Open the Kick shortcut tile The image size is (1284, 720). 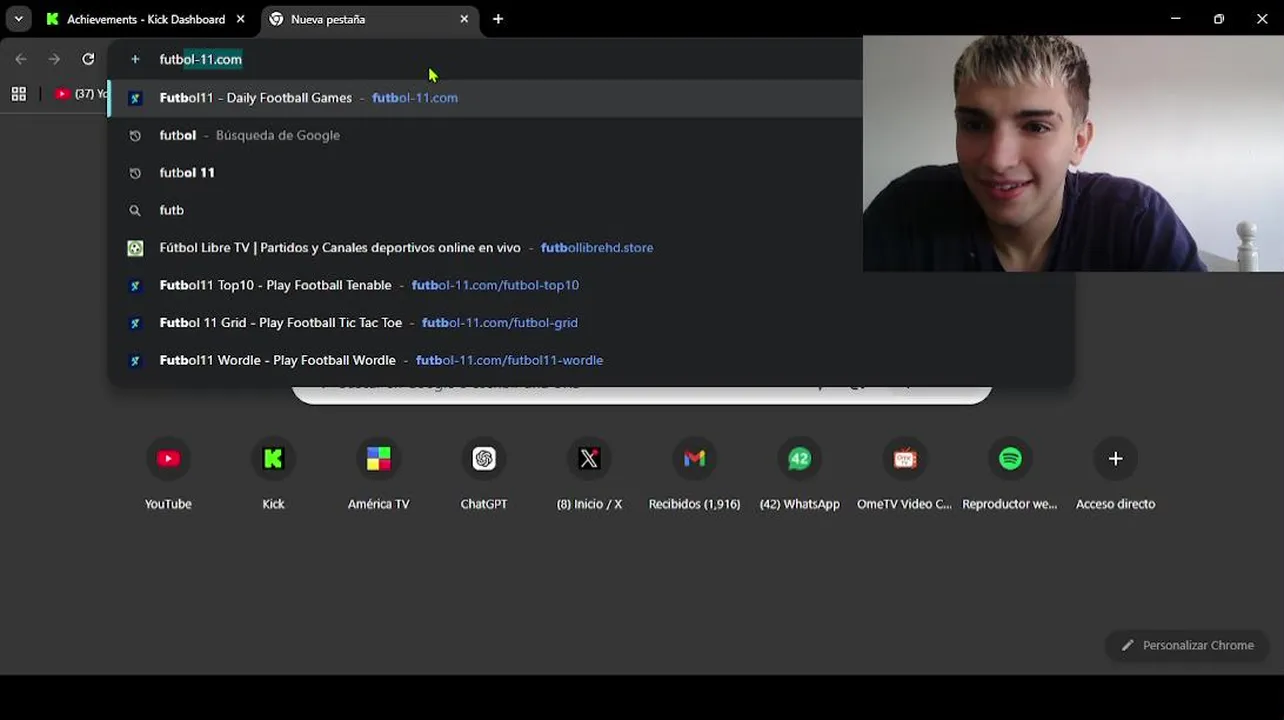273,476
